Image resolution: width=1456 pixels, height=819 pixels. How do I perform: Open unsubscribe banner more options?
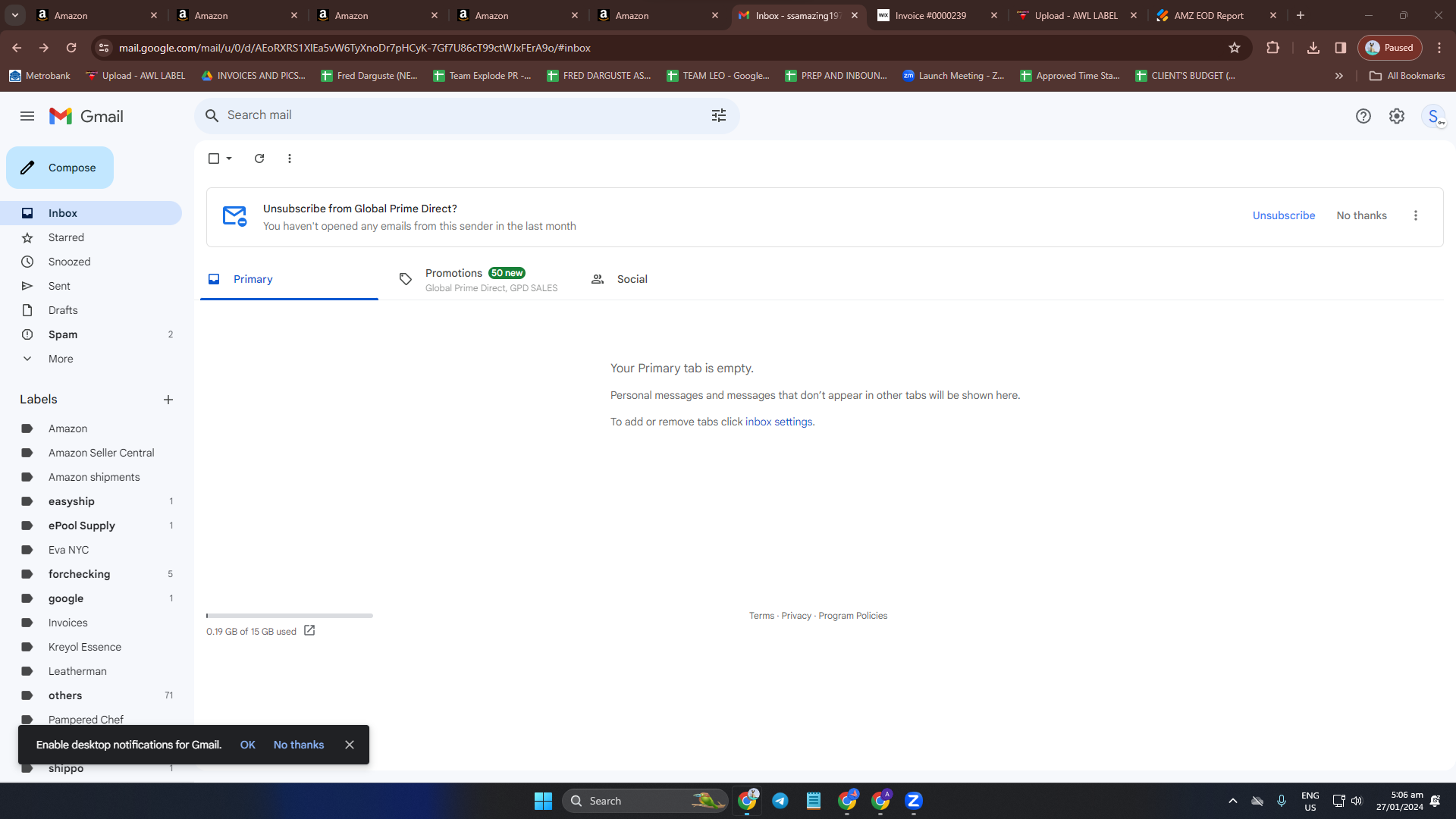point(1415,216)
